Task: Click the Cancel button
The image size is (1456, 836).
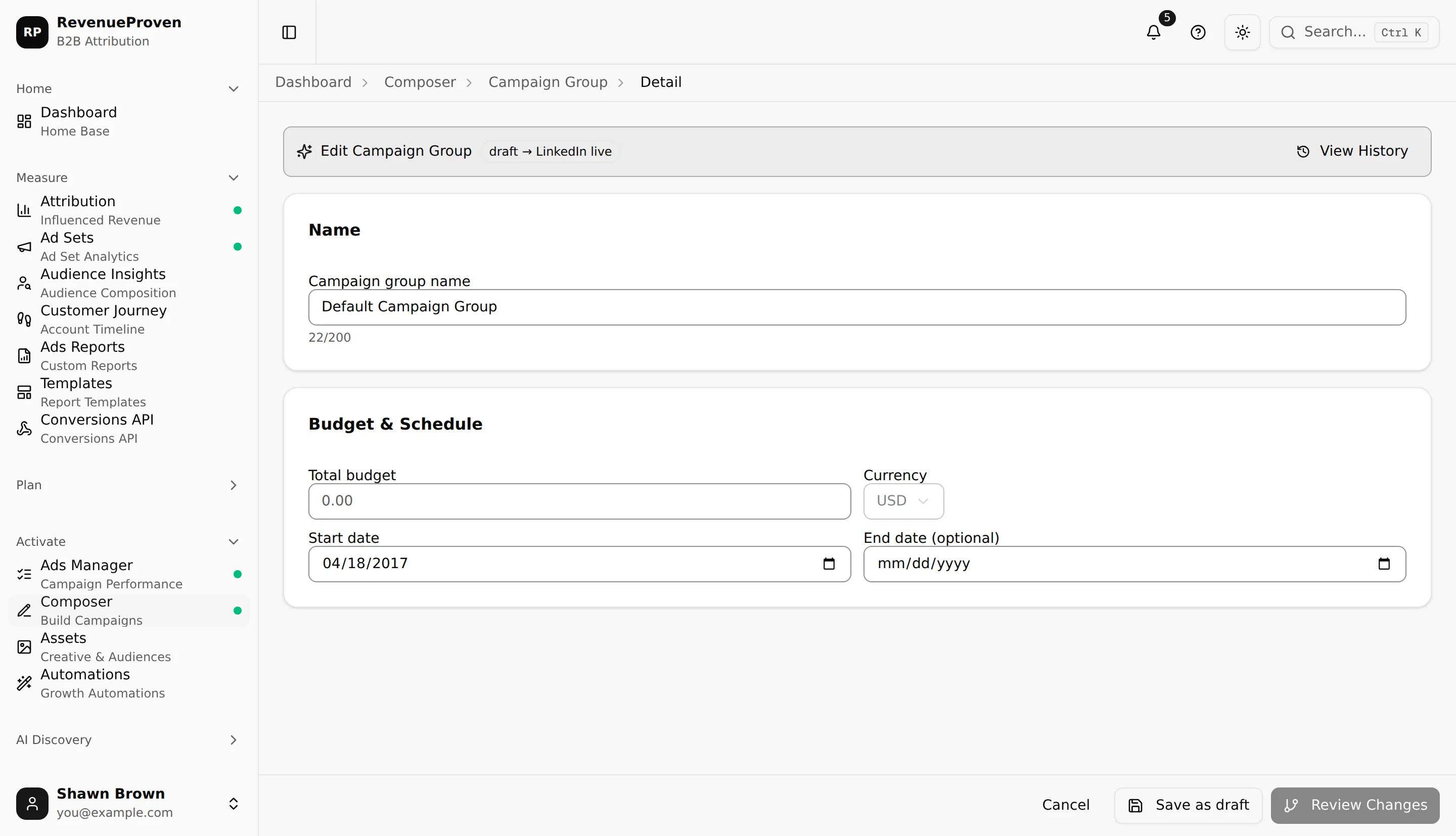Action: [x=1066, y=805]
